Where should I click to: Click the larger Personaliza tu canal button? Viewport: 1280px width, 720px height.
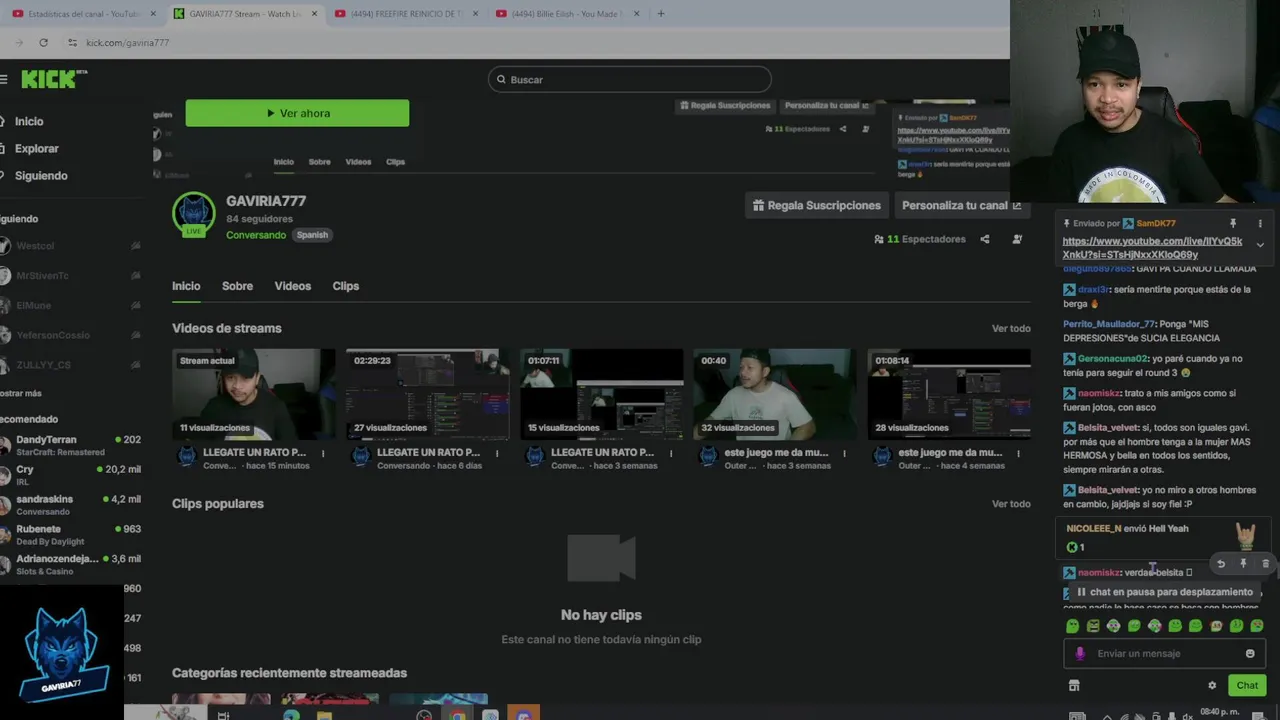pos(961,205)
